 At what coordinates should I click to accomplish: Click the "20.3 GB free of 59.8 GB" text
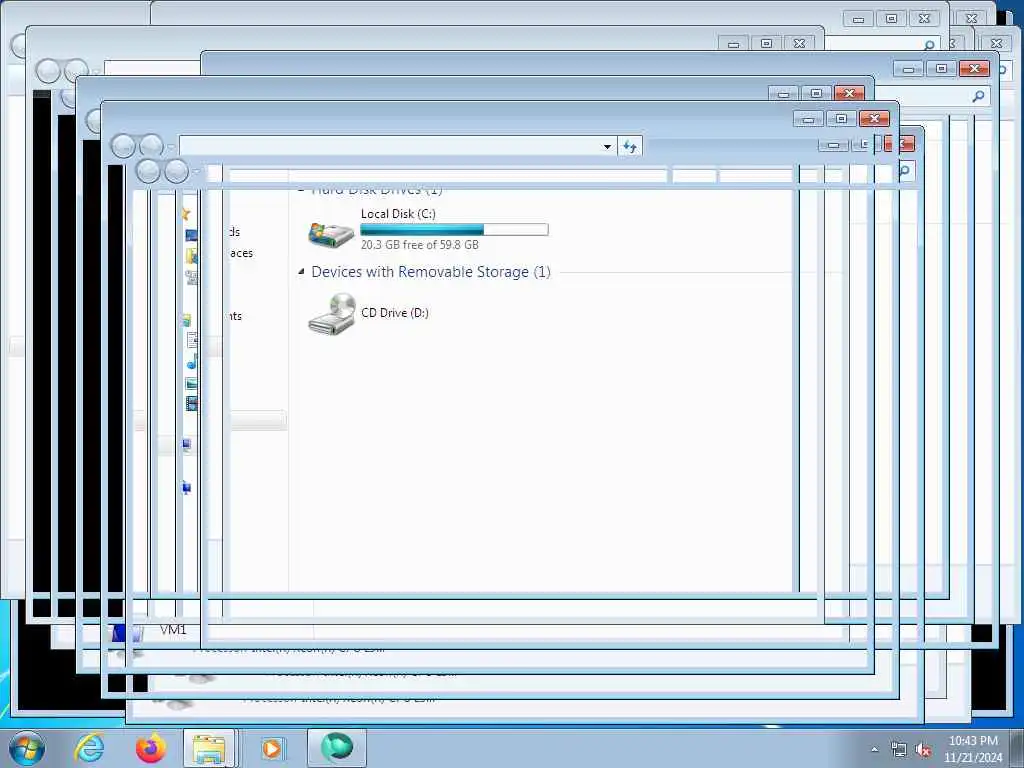click(420, 245)
